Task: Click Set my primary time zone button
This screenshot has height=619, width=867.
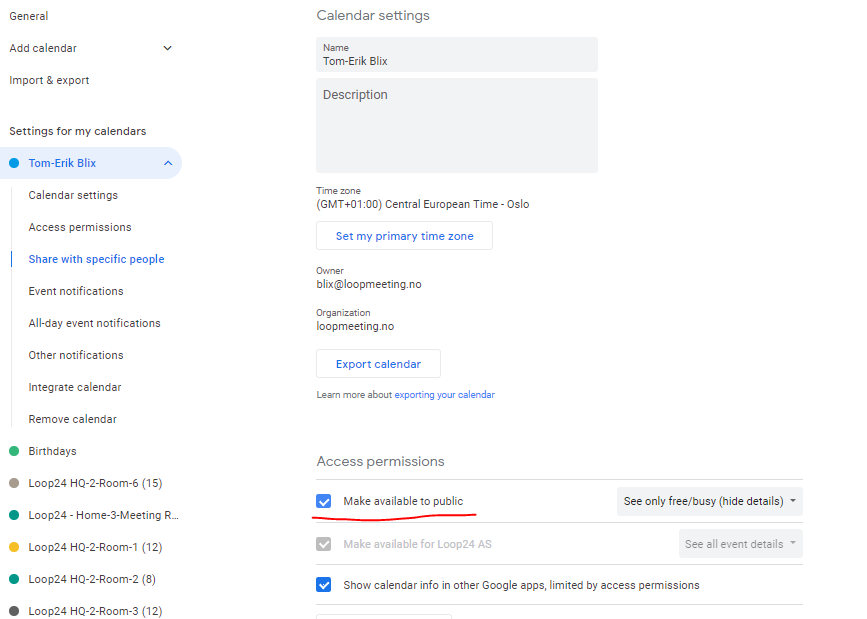Action: click(404, 236)
